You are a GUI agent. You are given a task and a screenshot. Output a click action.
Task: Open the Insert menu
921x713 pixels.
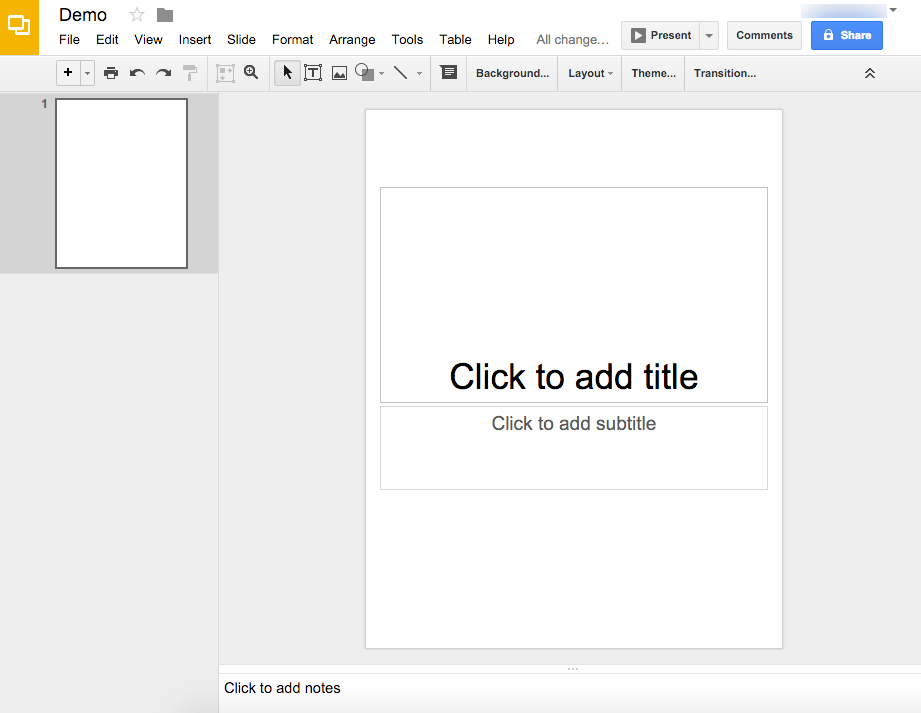194,39
